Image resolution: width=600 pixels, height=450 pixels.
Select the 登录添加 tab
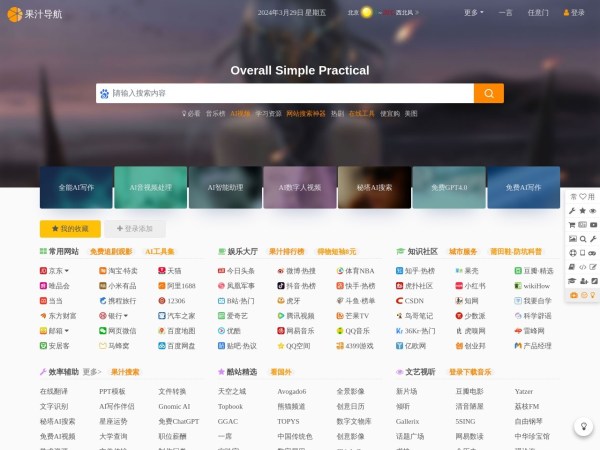pos(135,229)
